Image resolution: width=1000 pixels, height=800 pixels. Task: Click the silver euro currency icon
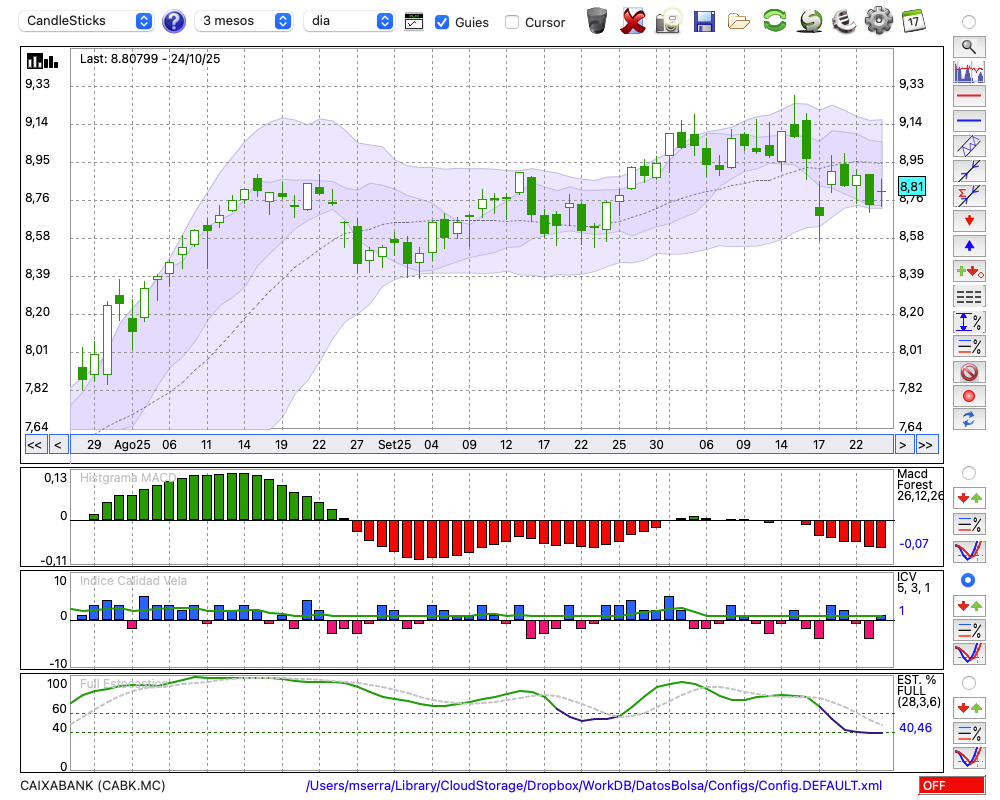pos(844,20)
